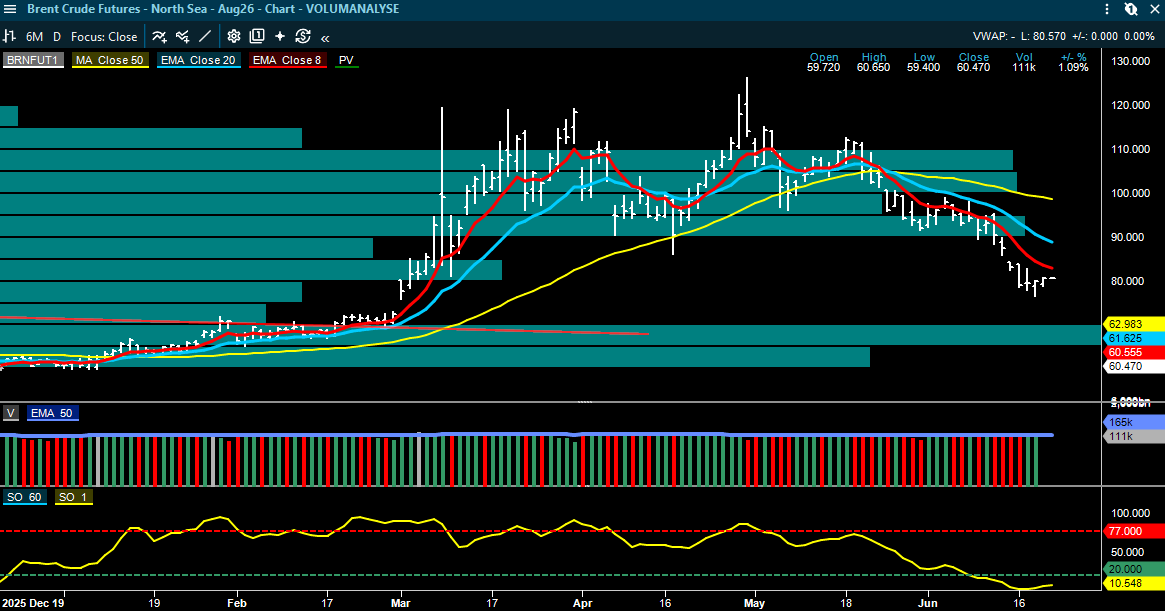The height and width of the screenshot is (611, 1165).
Task: Click the yellow 62.983 price tag
Action: (1135, 324)
